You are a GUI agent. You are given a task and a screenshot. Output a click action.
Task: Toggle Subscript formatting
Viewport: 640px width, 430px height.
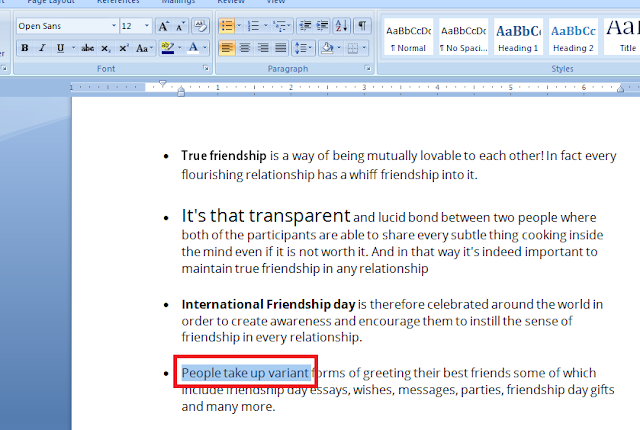[x=106, y=48]
